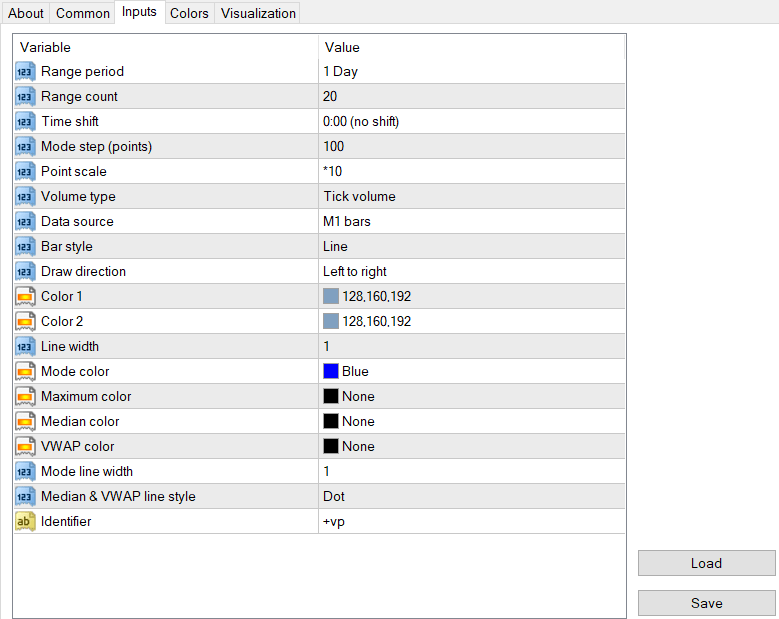Click the Color 1 text '128,160,192'
The height and width of the screenshot is (619, 779).
[x=377, y=297]
